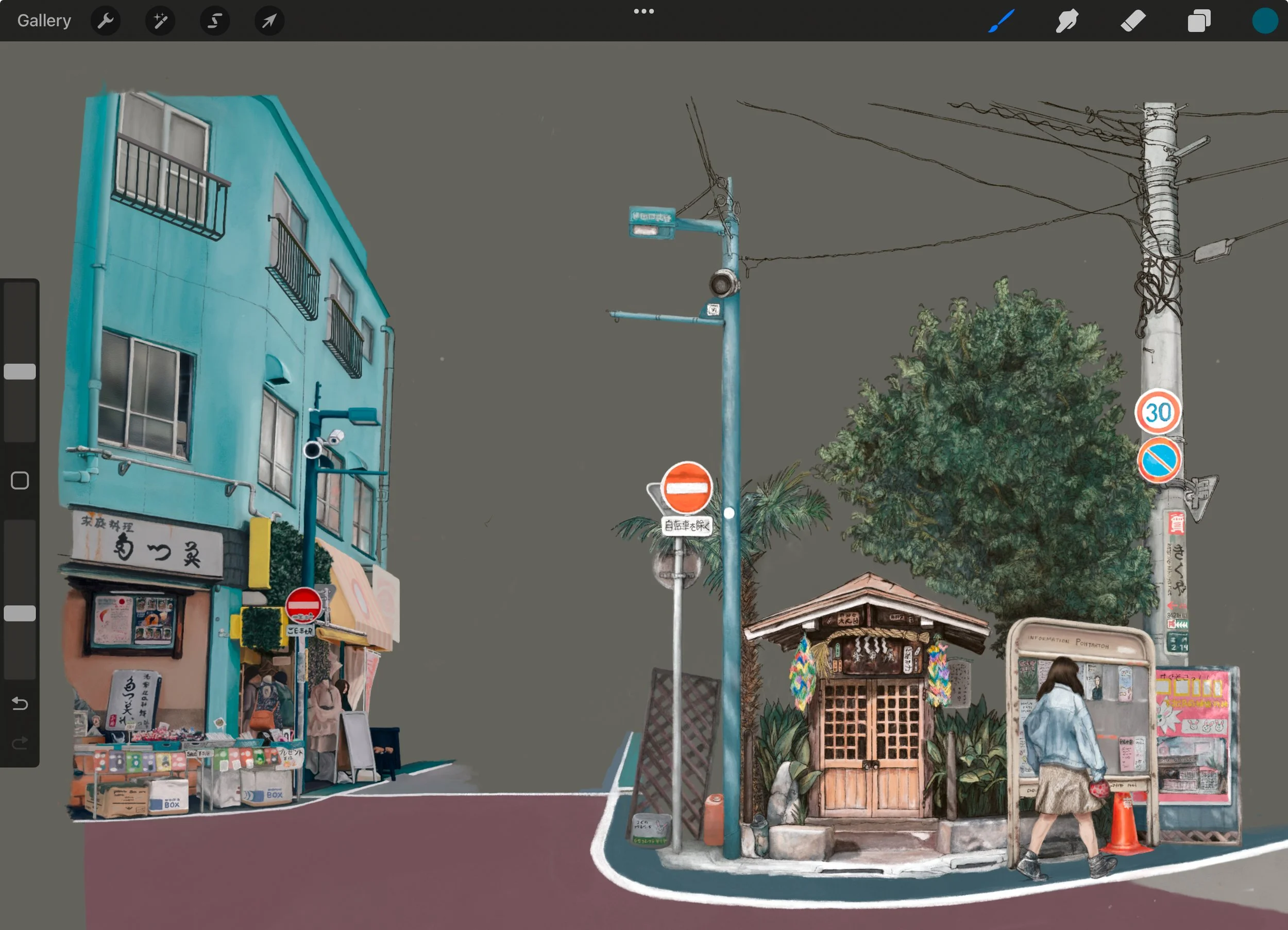Undo the last stroke
This screenshot has width=1288, height=930.
(x=20, y=704)
